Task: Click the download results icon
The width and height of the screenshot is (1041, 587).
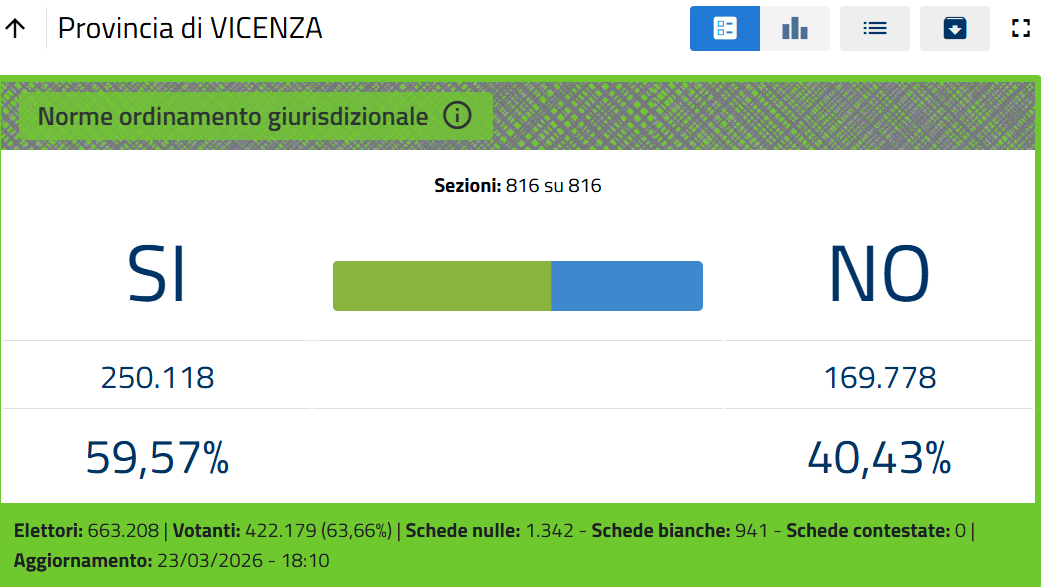Action: tap(955, 28)
